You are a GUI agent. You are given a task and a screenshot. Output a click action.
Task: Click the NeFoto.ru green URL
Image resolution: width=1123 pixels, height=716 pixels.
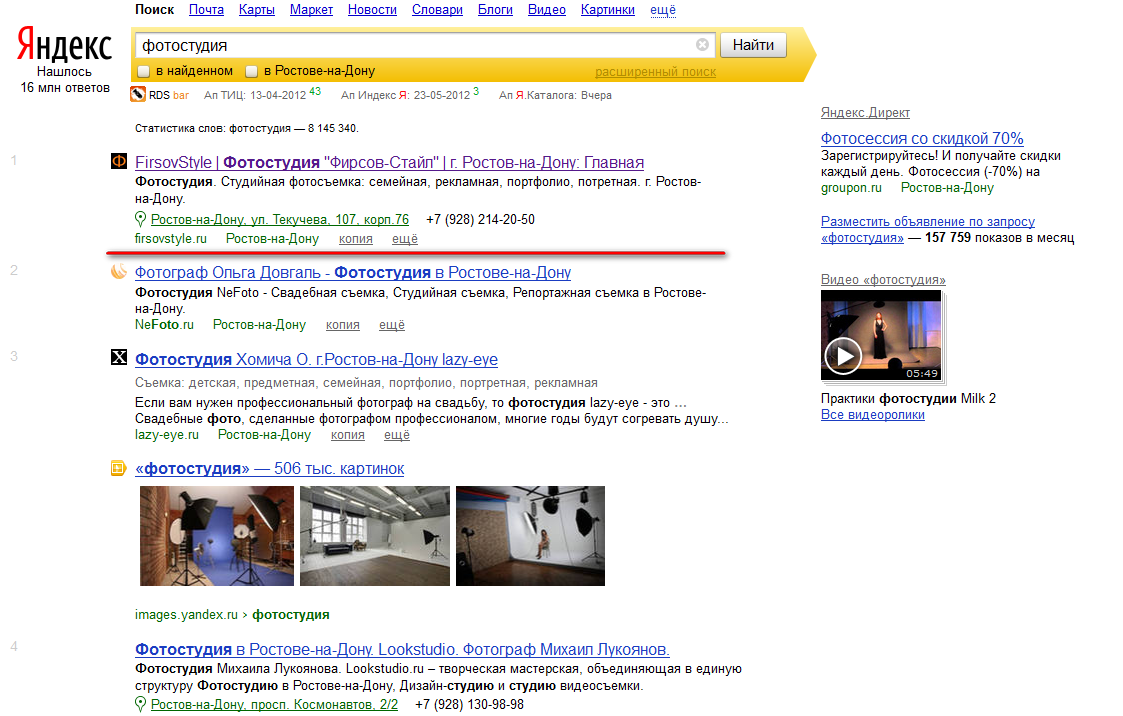coord(164,324)
